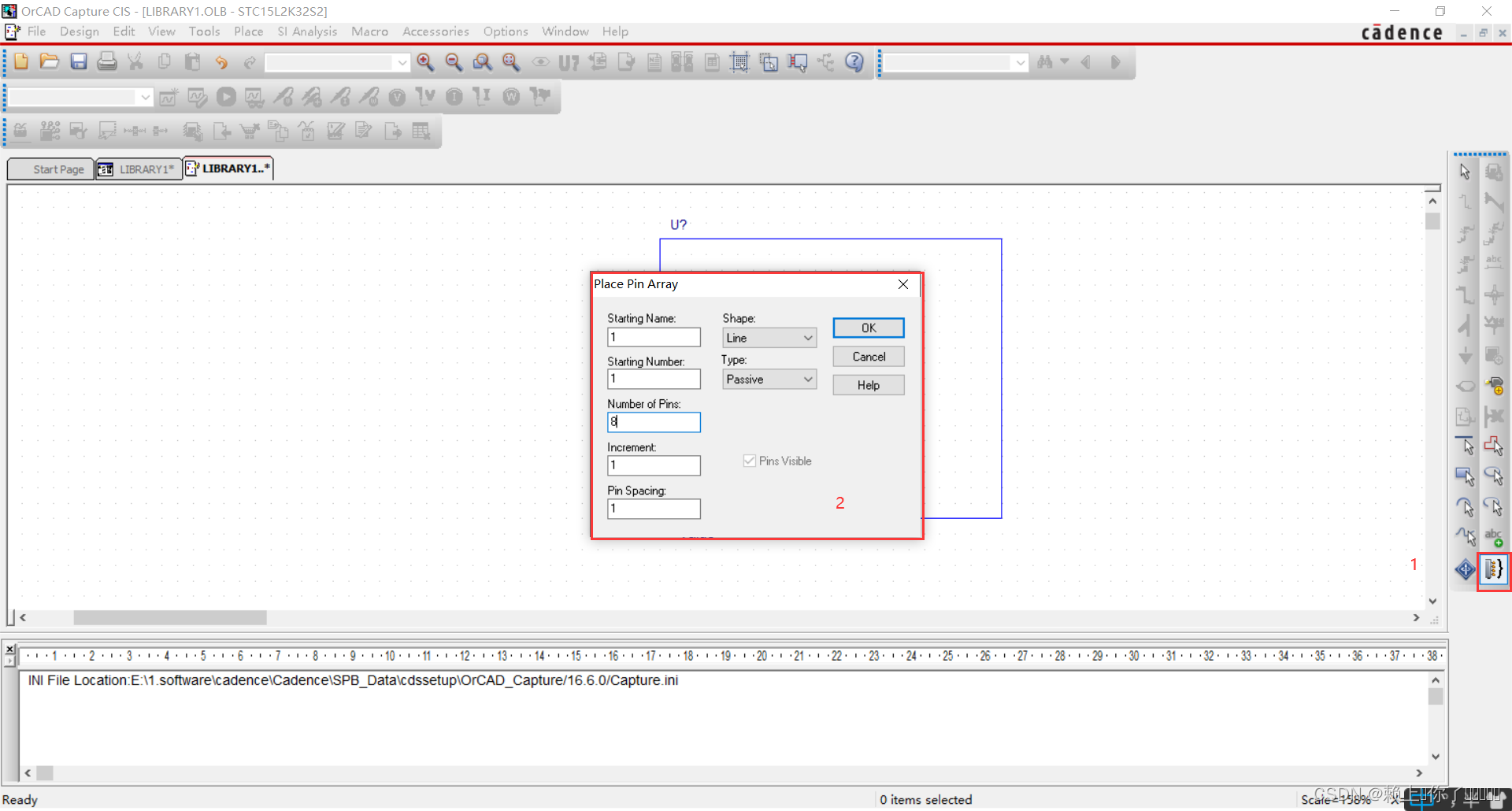The height and width of the screenshot is (811, 1512).
Task: Click the Zoom Out magnifier icon
Action: tap(454, 62)
